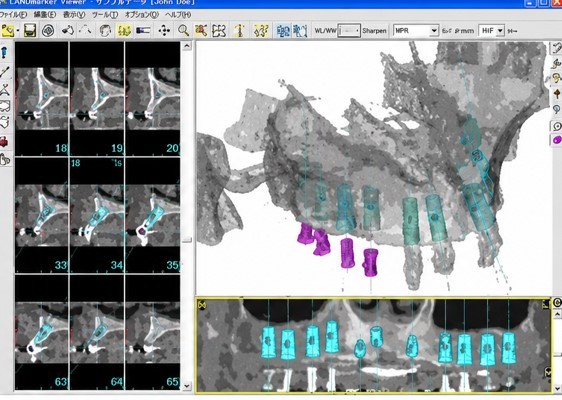The image size is (562, 400).
Task: Click the red object icon in left sidebar
Action: (x=5, y=142)
